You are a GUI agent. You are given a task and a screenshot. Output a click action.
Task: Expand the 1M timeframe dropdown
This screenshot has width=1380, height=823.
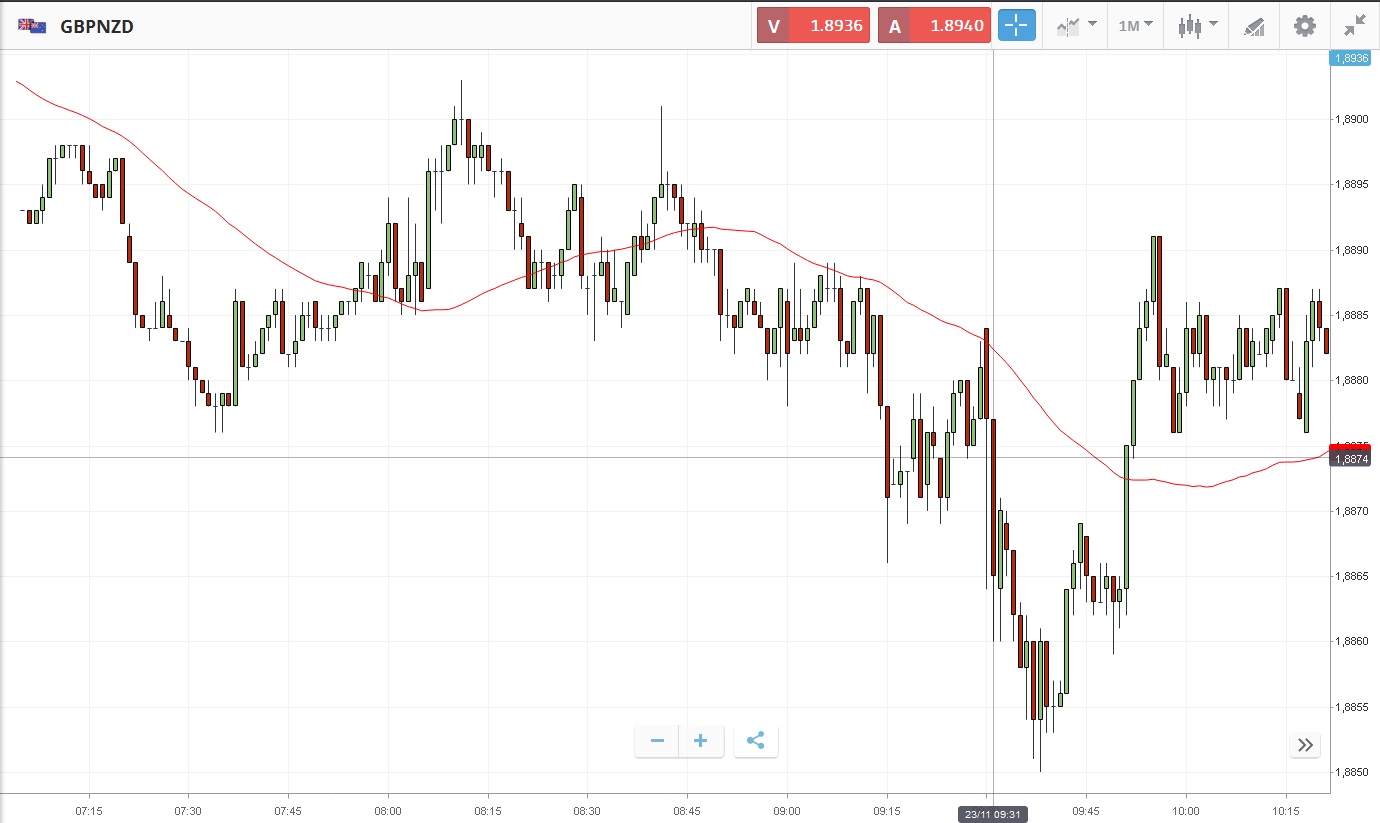pos(1135,26)
